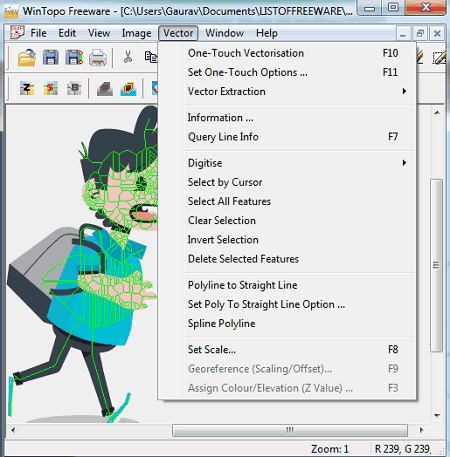This screenshot has width=450, height=457.
Task: Click the dashed-selection pencil icon at far right
Action: pos(439,58)
